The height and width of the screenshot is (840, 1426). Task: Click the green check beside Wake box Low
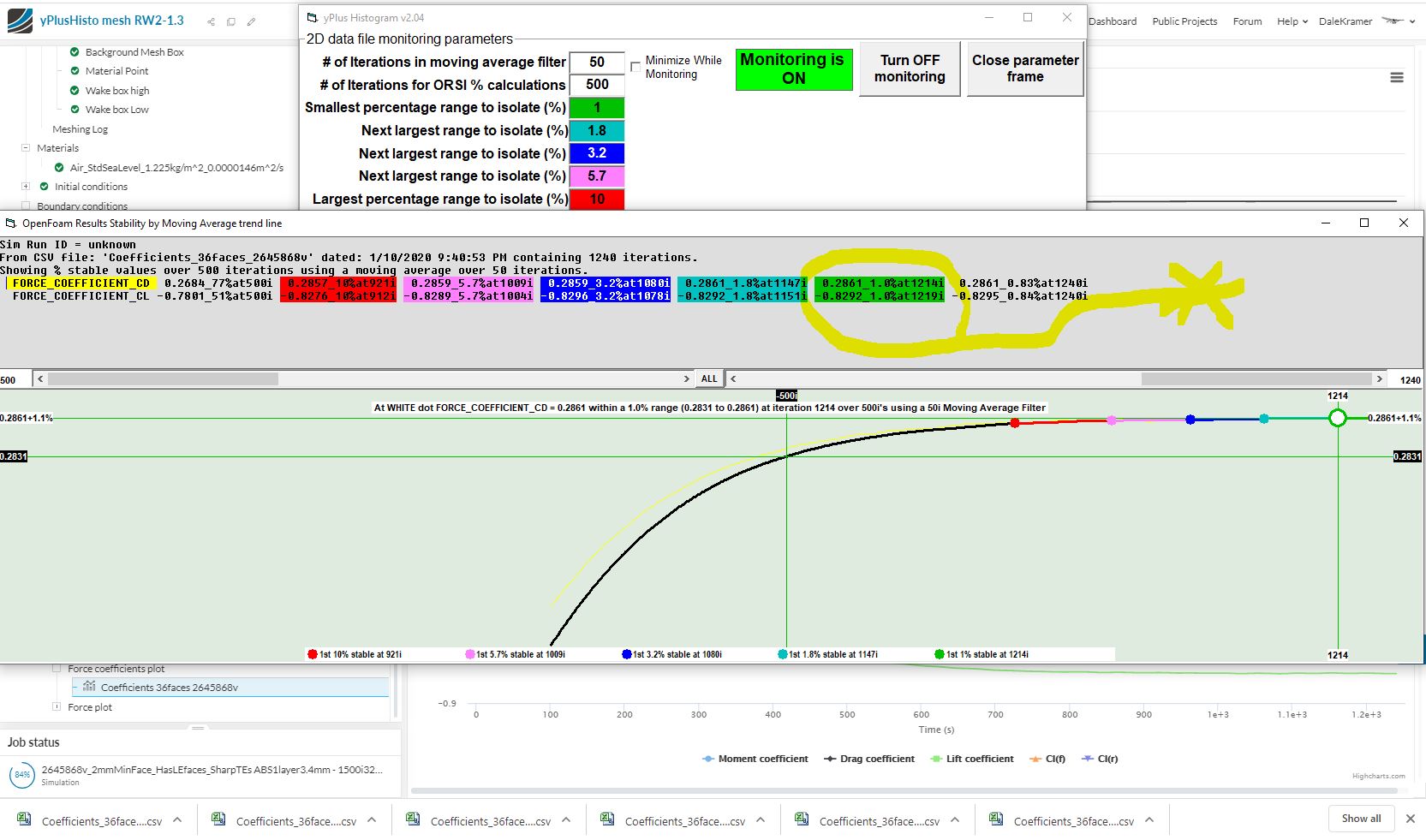(75, 110)
